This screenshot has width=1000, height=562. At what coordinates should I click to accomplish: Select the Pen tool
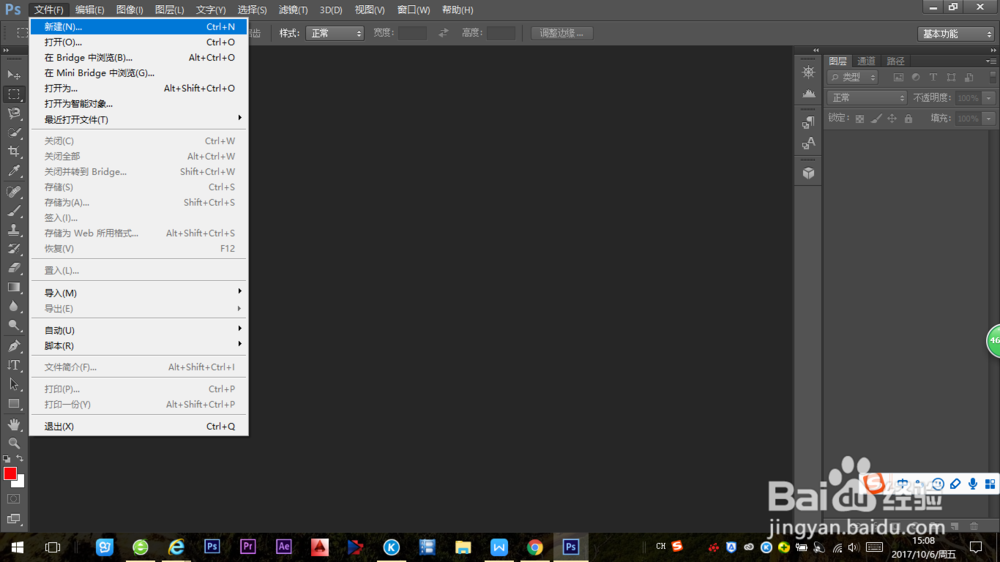point(13,346)
